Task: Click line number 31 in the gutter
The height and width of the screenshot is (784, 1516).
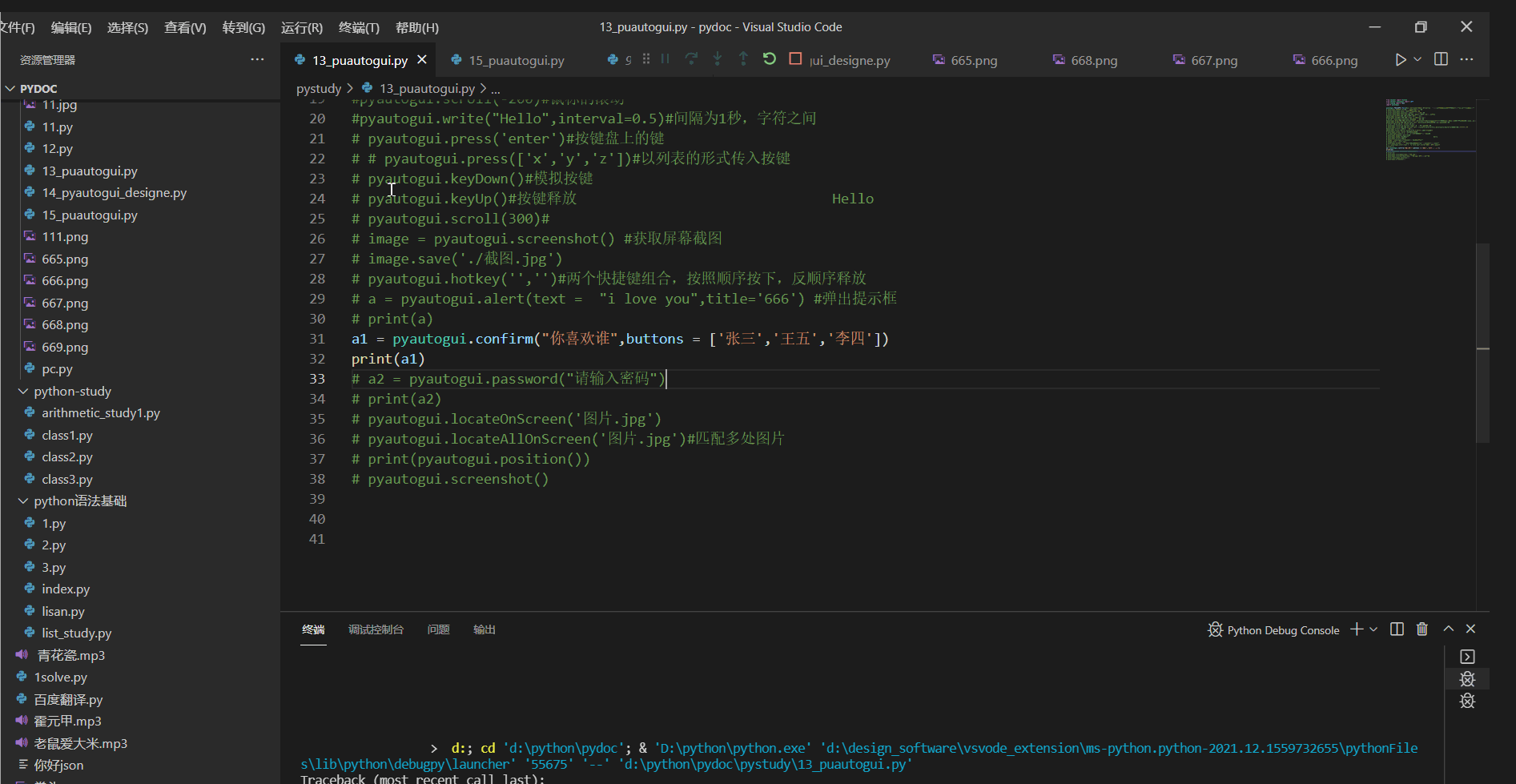Action: click(x=317, y=339)
